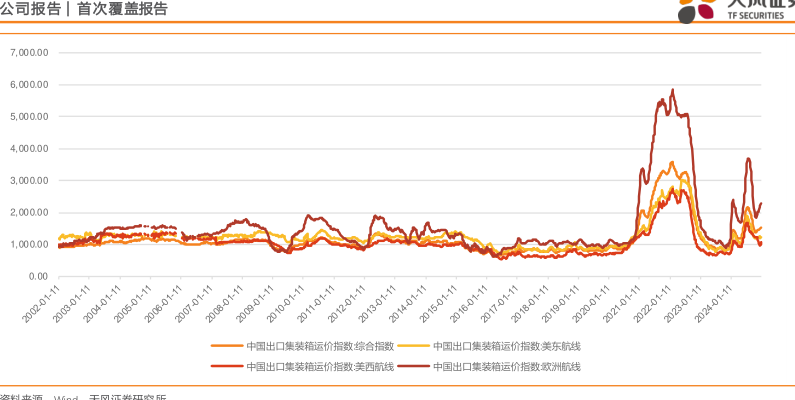Image resolution: width=795 pixels, height=400 pixels.
Task: Select the 中国出口集装箱运价指数:综合指数 legend label
Action: tap(321, 345)
